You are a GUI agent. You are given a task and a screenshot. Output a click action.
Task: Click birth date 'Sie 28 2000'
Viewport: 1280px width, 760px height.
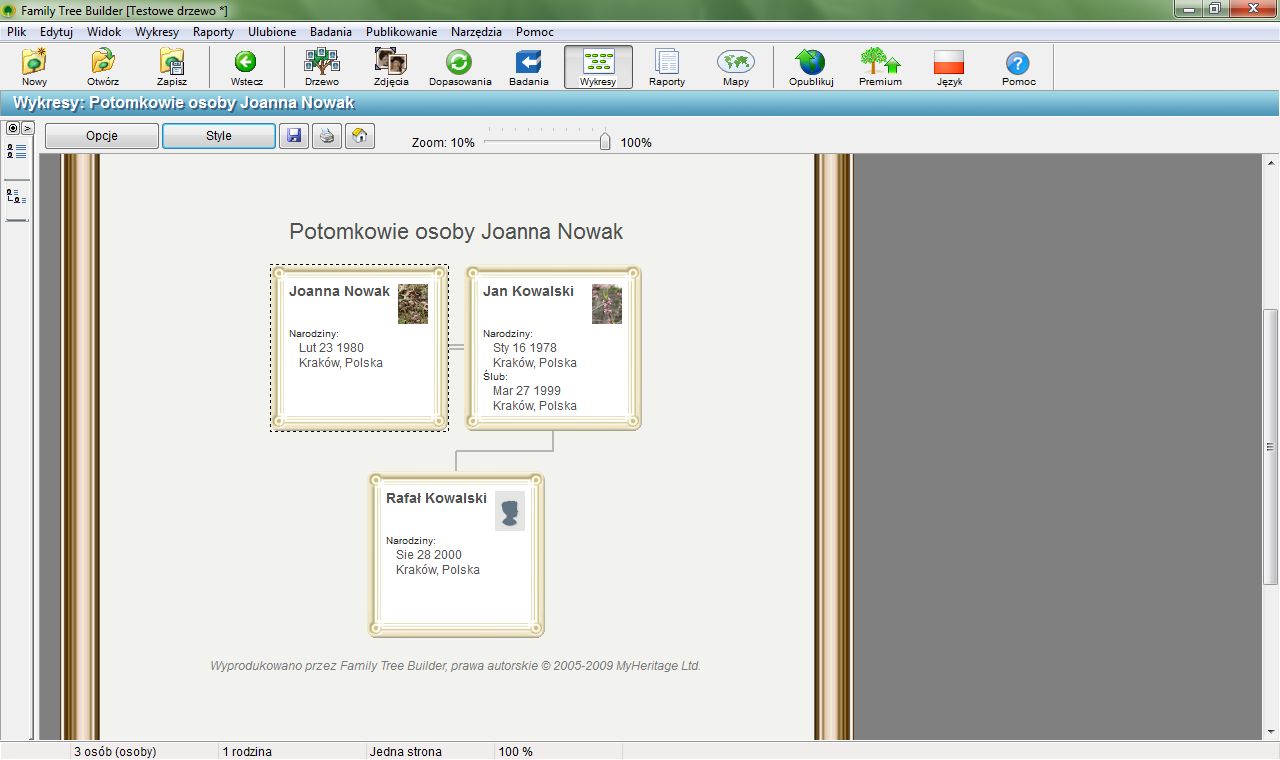click(429, 555)
